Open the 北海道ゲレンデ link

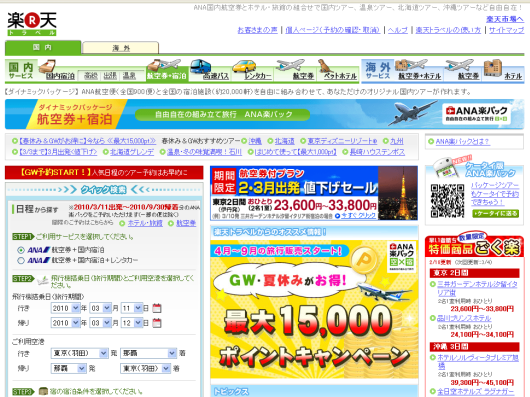tap(132, 152)
